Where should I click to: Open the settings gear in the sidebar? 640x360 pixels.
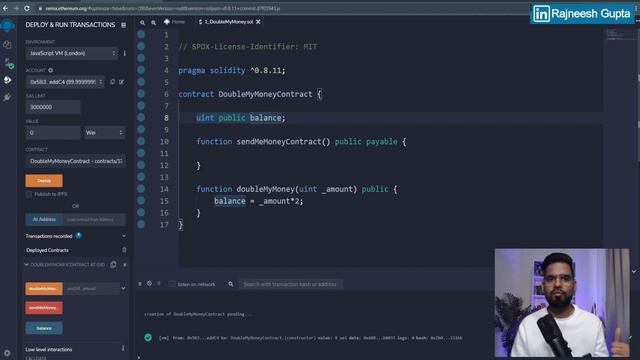7,353
